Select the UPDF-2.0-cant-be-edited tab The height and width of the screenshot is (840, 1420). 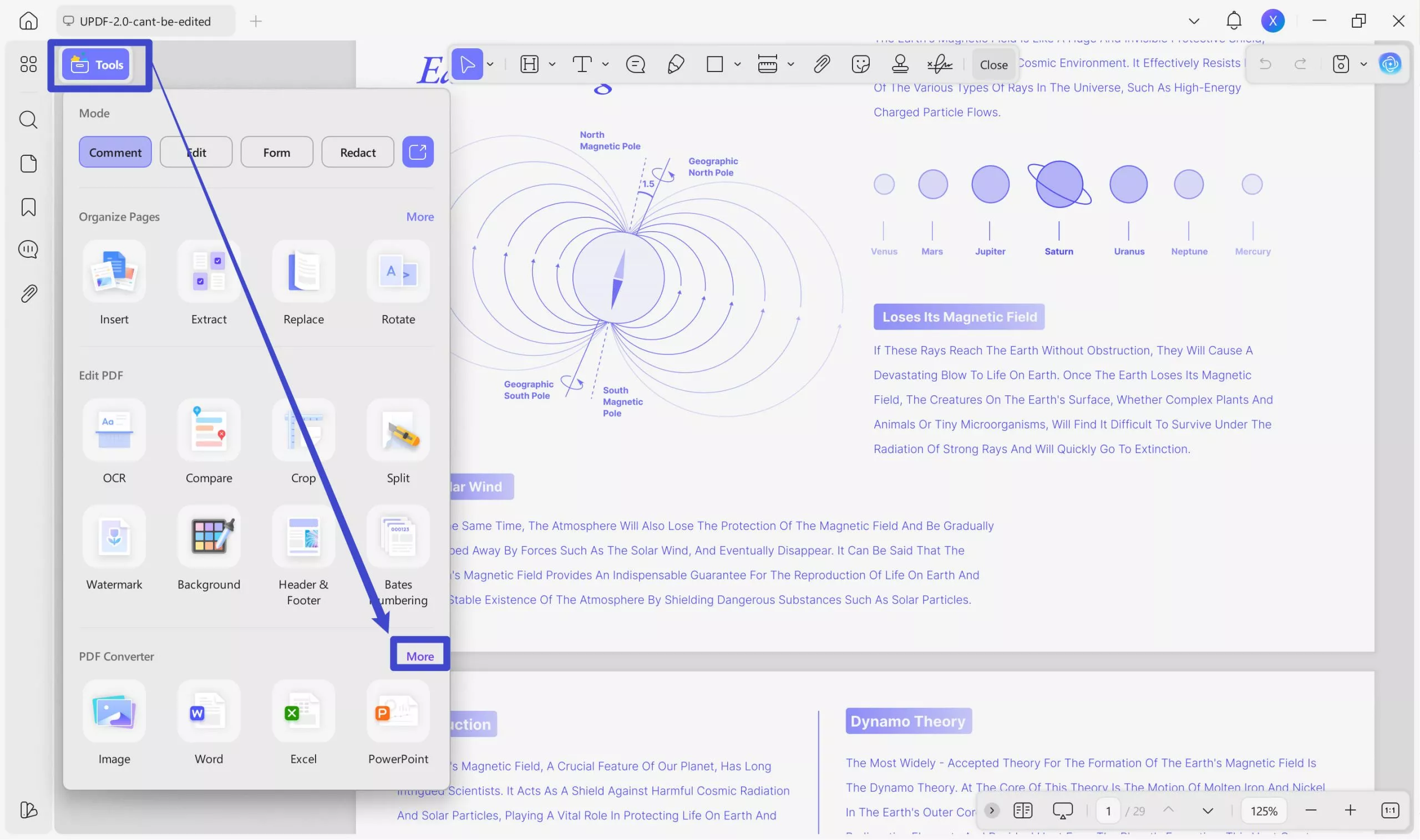click(x=145, y=21)
